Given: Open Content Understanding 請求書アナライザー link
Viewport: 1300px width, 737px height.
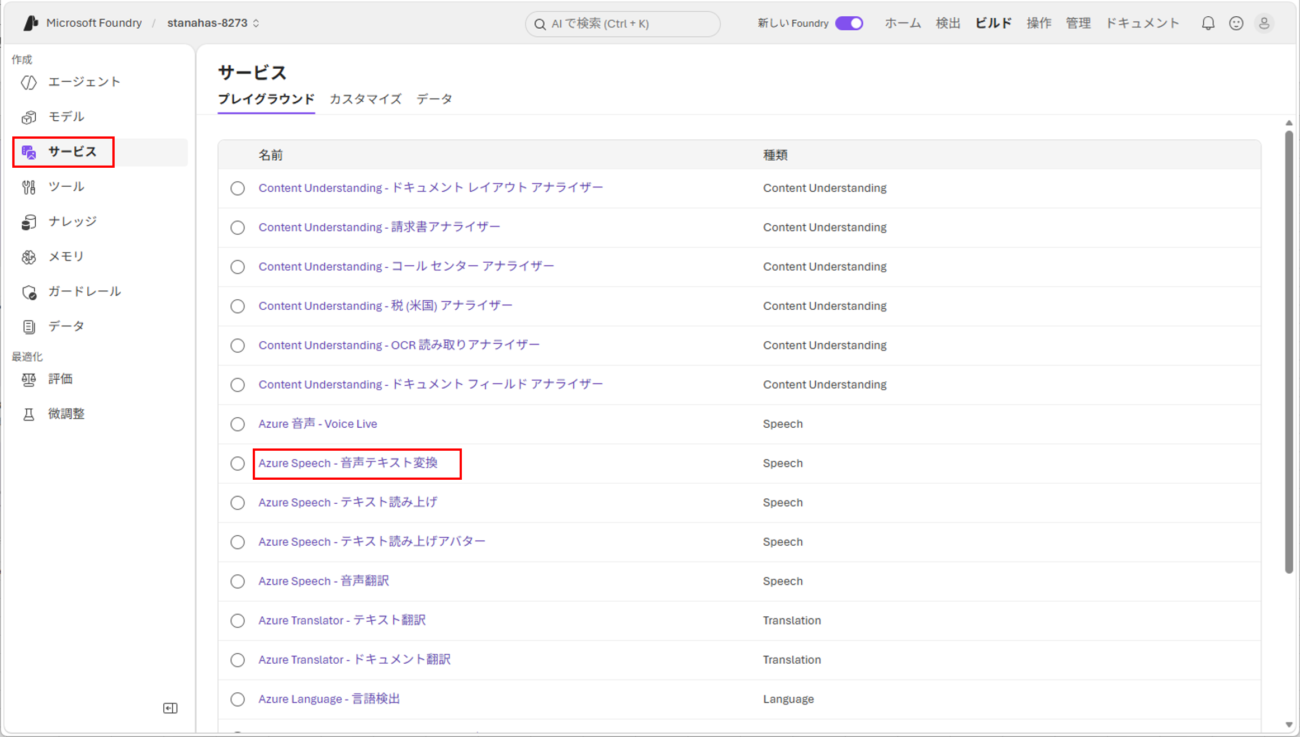Looking at the screenshot, I should [x=379, y=227].
